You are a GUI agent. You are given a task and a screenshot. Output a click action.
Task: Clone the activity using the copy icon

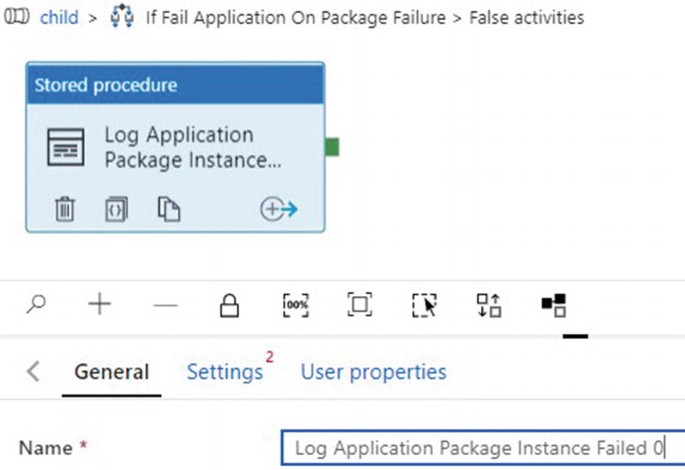pyautogui.click(x=169, y=209)
